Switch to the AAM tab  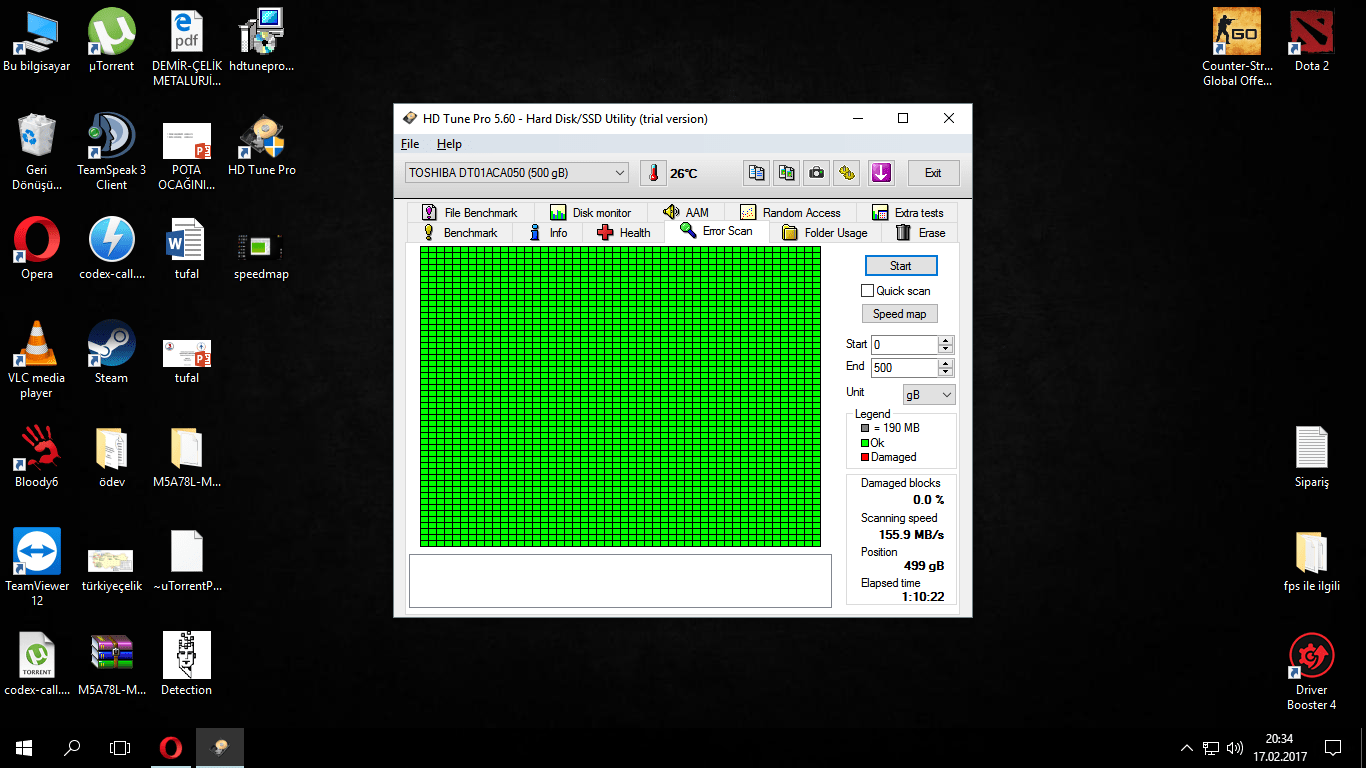[686, 212]
